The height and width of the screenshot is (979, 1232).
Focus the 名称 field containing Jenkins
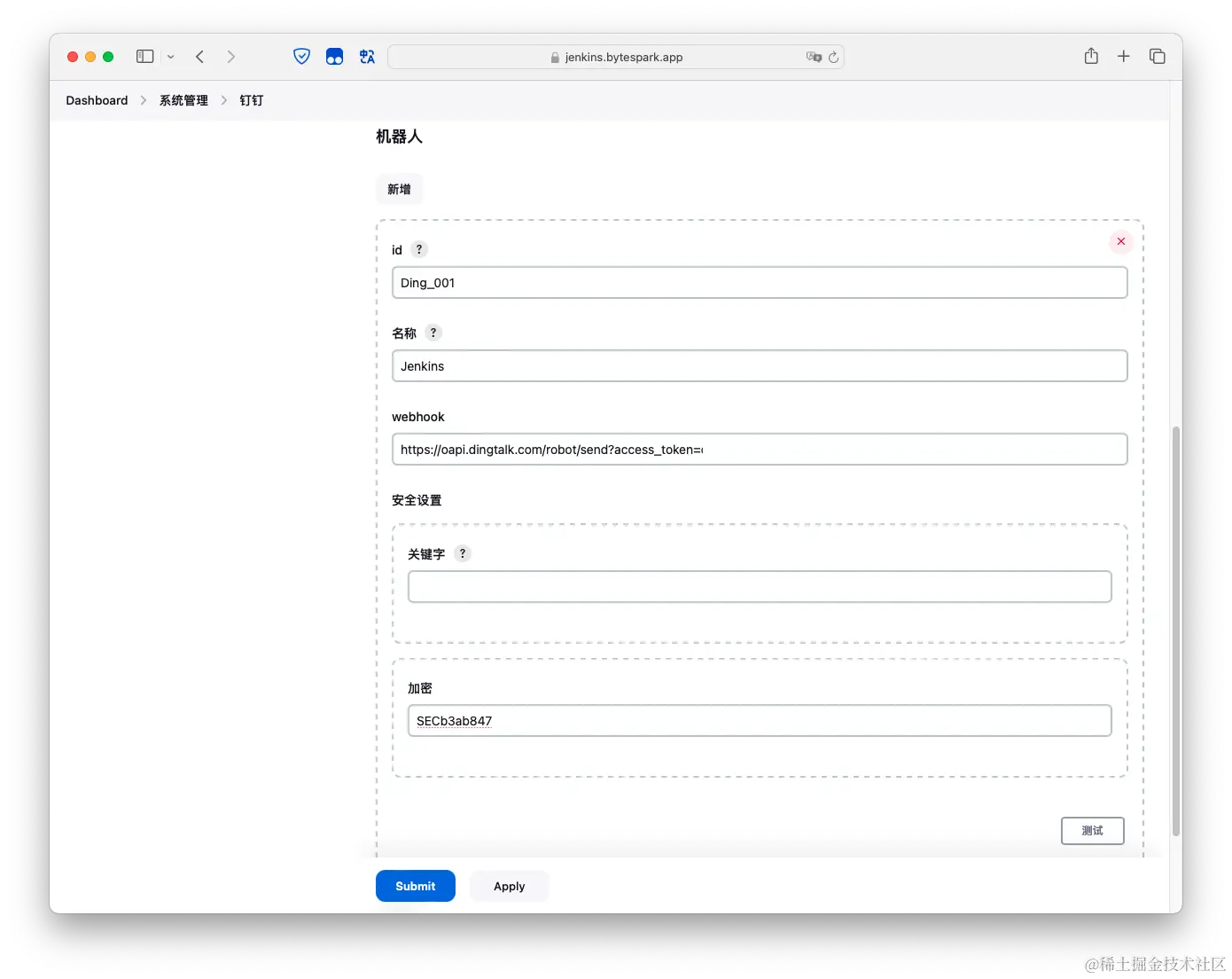click(760, 366)
